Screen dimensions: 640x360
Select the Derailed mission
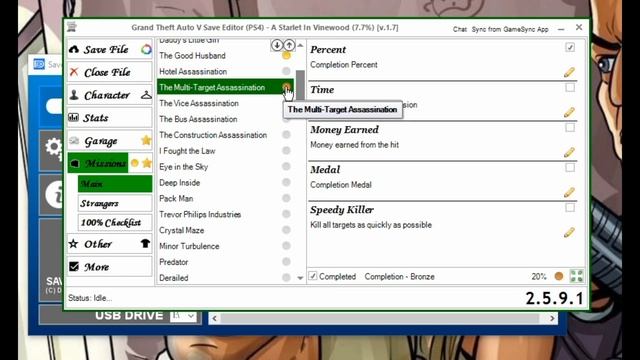click(x=225, y=278)
